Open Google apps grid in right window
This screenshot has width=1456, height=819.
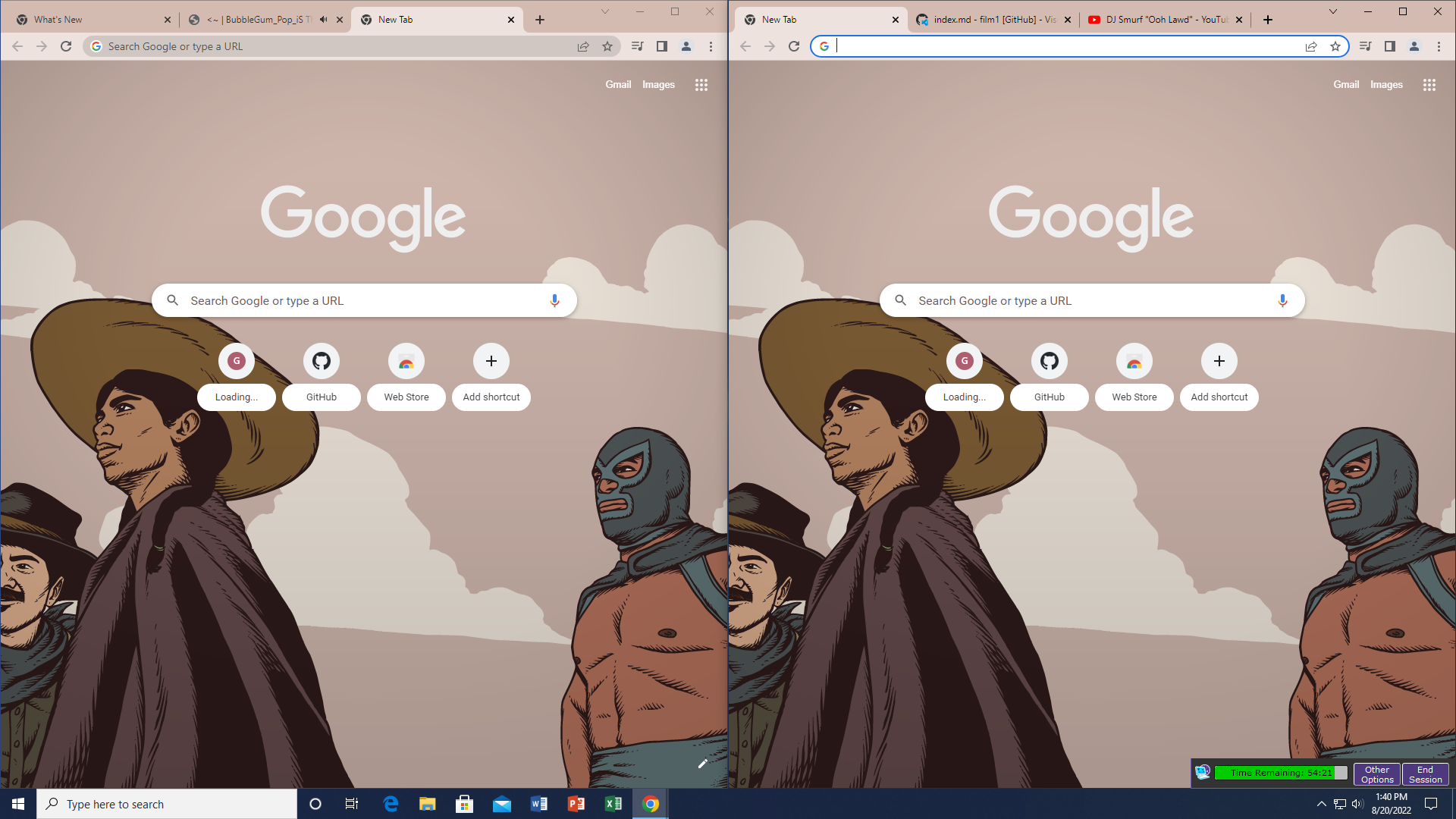tap(1429, 85)
